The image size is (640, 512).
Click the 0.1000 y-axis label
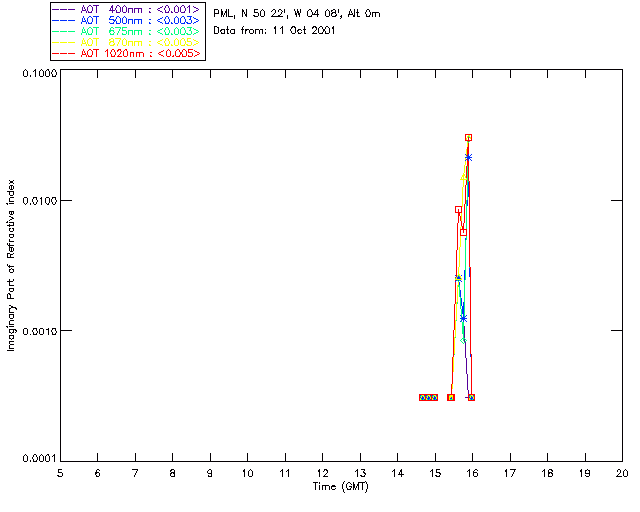(x=39, y=73)
